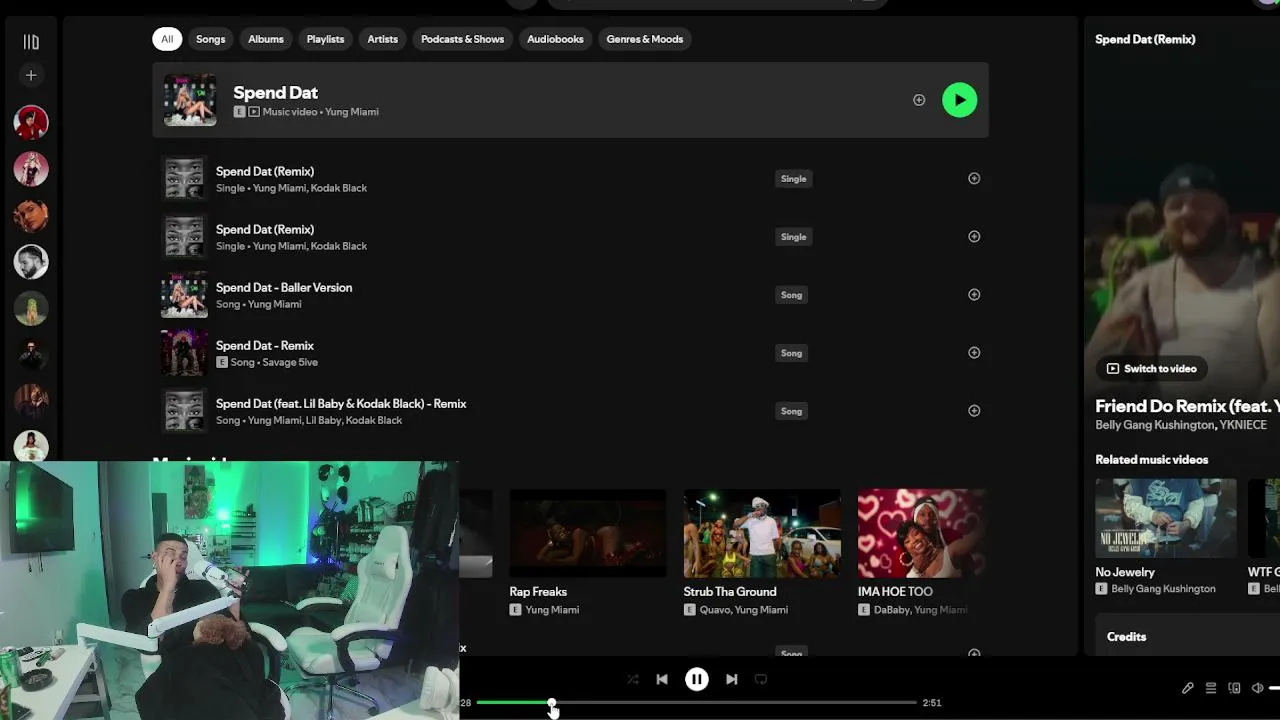Open "Spend Dat - Baller Version" song title
Image resolution: width=1280 pixels, height=720 pixels.
click(284, 287)
